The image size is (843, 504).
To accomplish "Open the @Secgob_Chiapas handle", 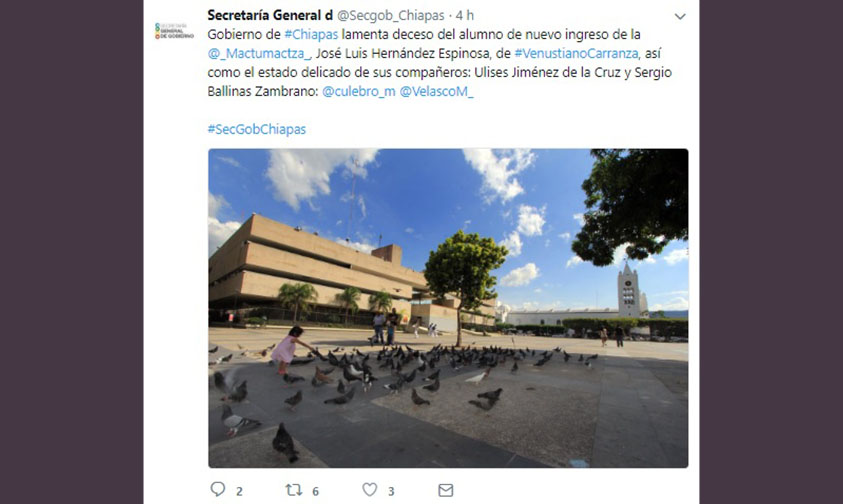I will (391, 16).
